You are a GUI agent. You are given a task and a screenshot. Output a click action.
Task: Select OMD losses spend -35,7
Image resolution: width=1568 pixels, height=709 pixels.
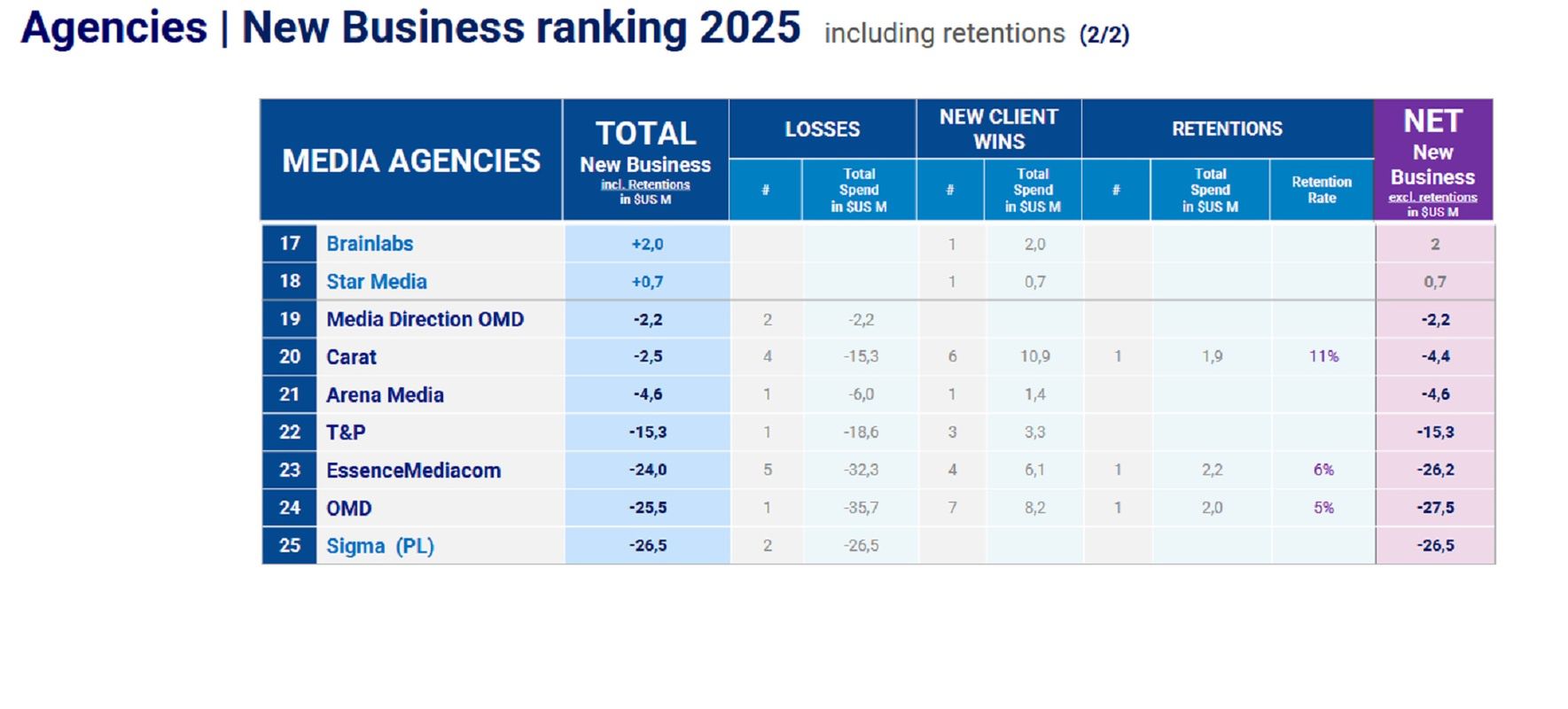pyautogui.click(x=861, y=508)
